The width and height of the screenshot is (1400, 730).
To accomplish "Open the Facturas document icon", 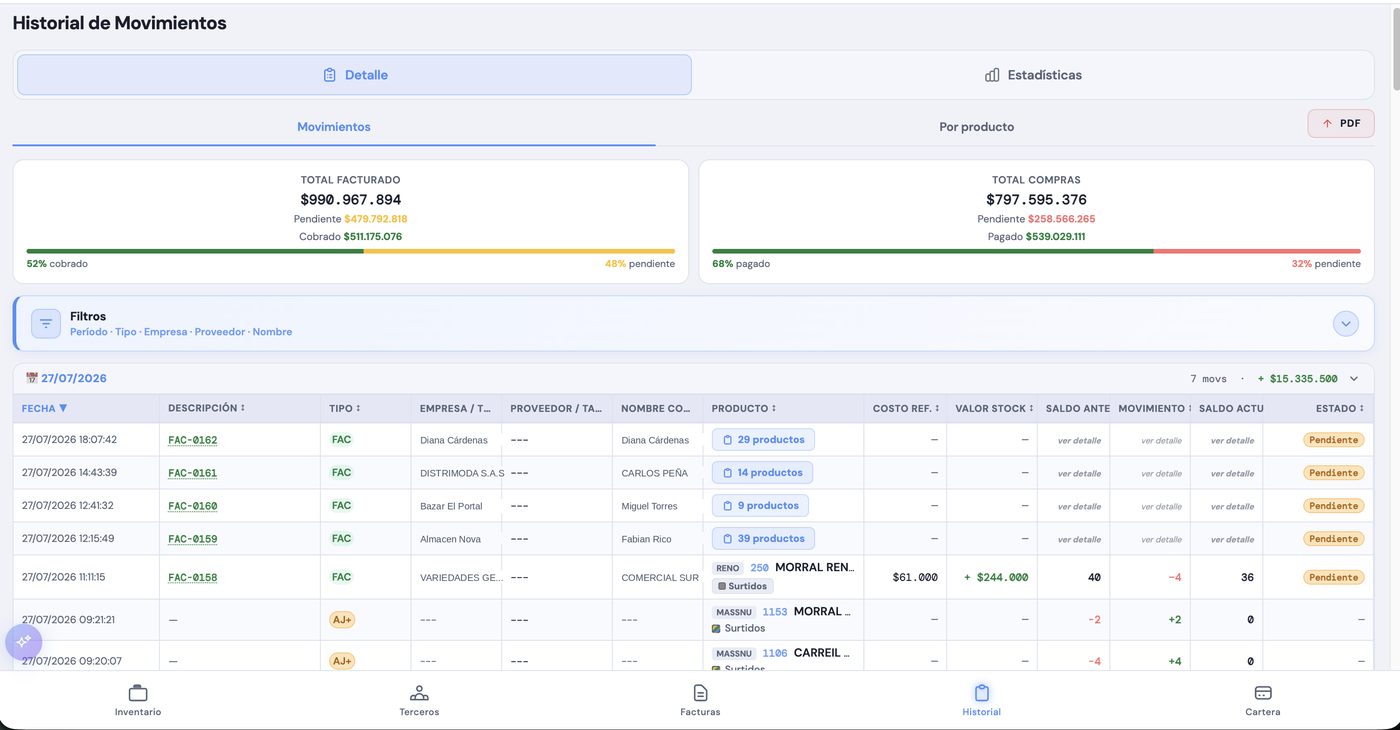I will [700, 693].
